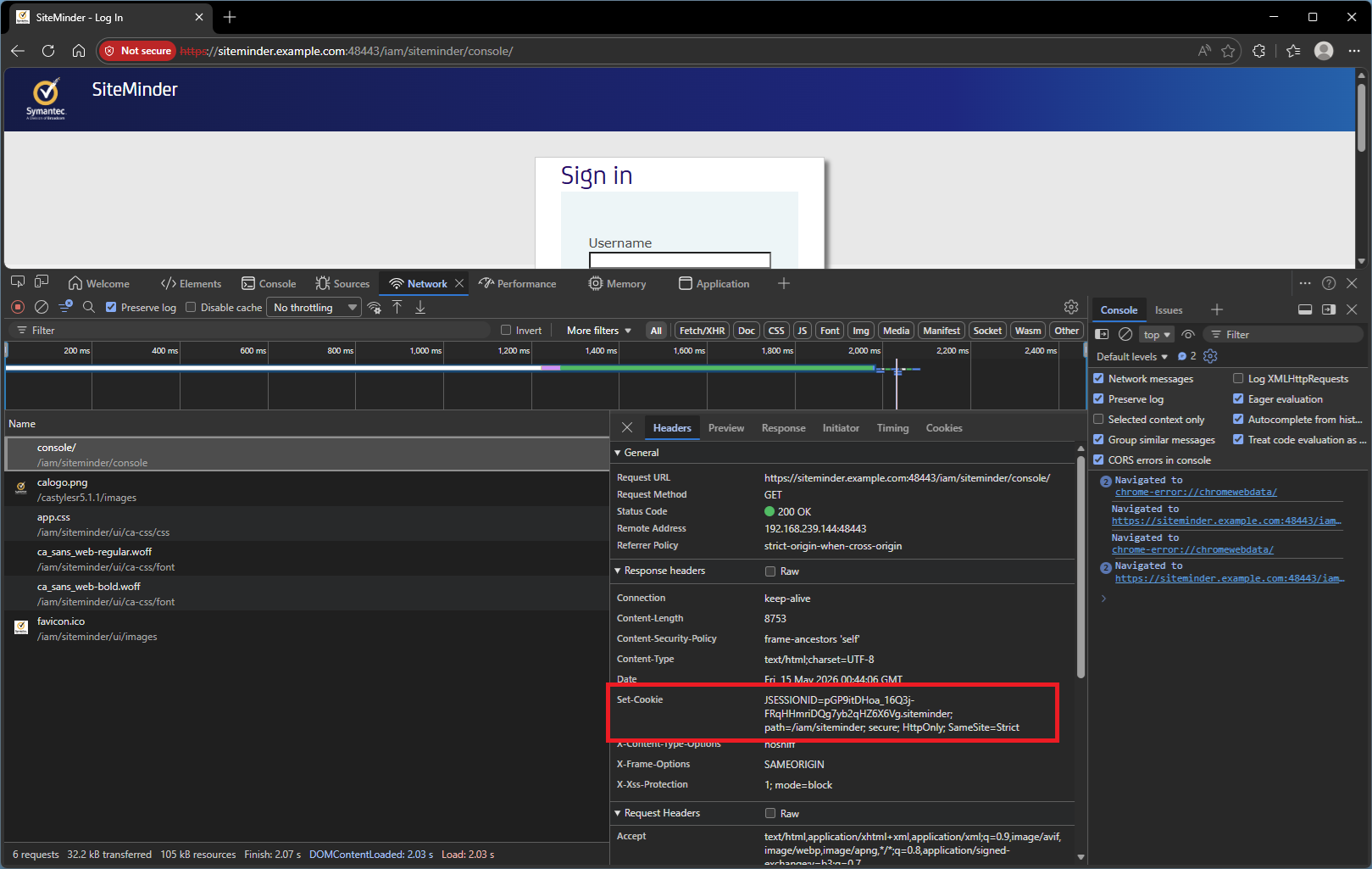This screenshot has height=869, width=1372.
Task: Toggle Selected context only checkbox
Action: coord(1098,420)
